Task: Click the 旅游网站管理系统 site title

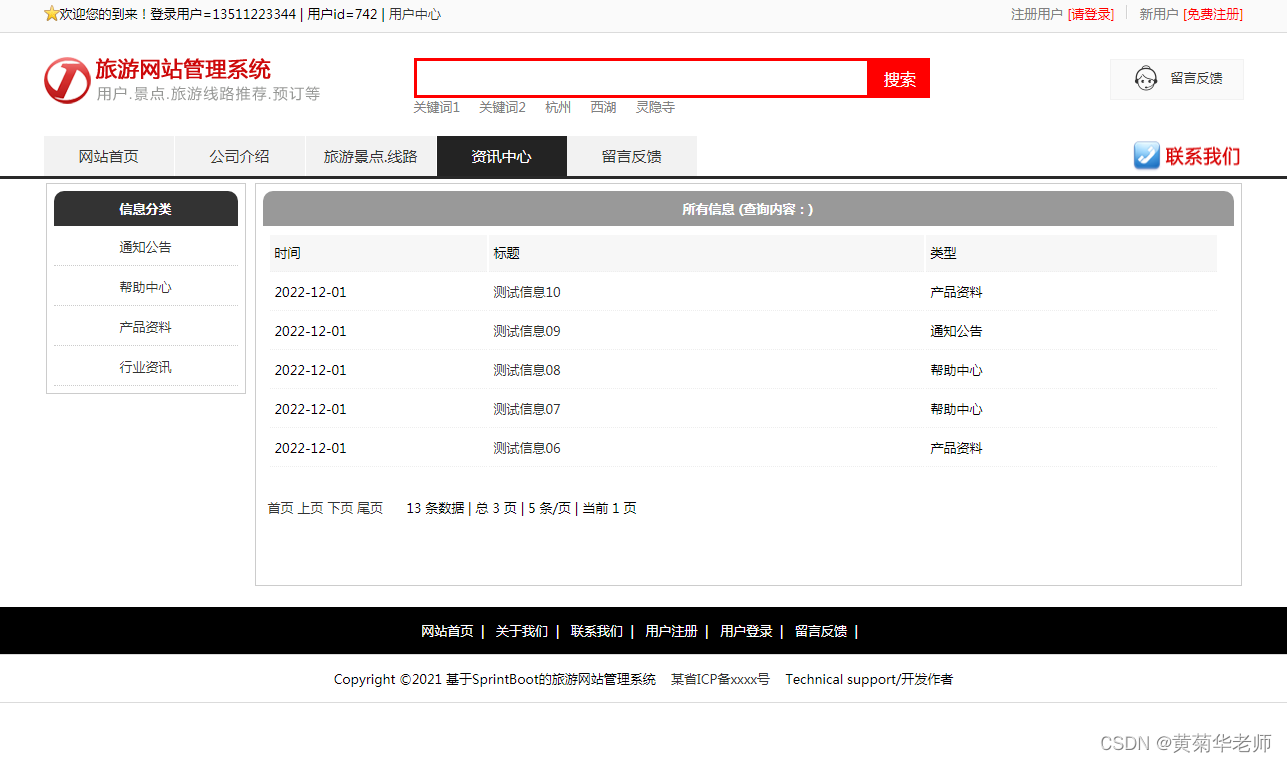Action: click(183, 69)
